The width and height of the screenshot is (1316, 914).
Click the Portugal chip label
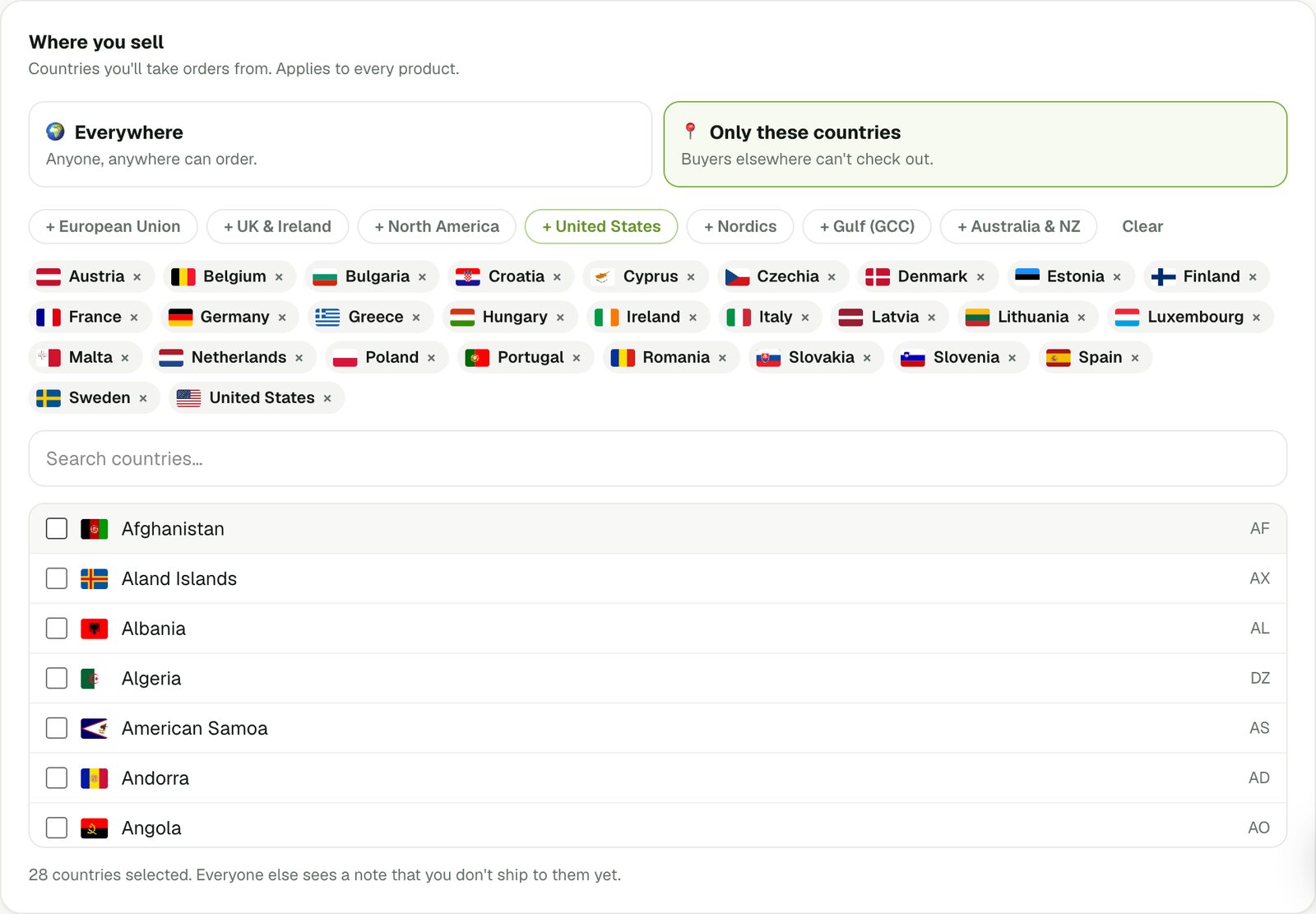tap(531, 358)
